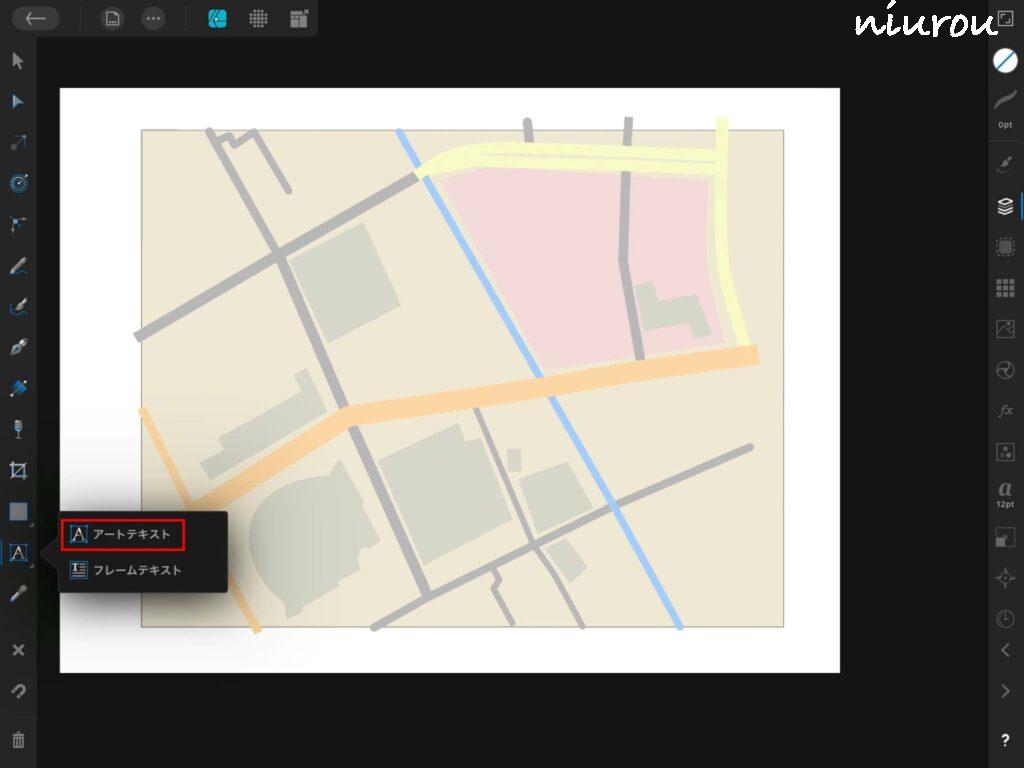Screen dimensions: 1024x768
Task: Toggle the snapping magnet
Action: click(18, 691)
